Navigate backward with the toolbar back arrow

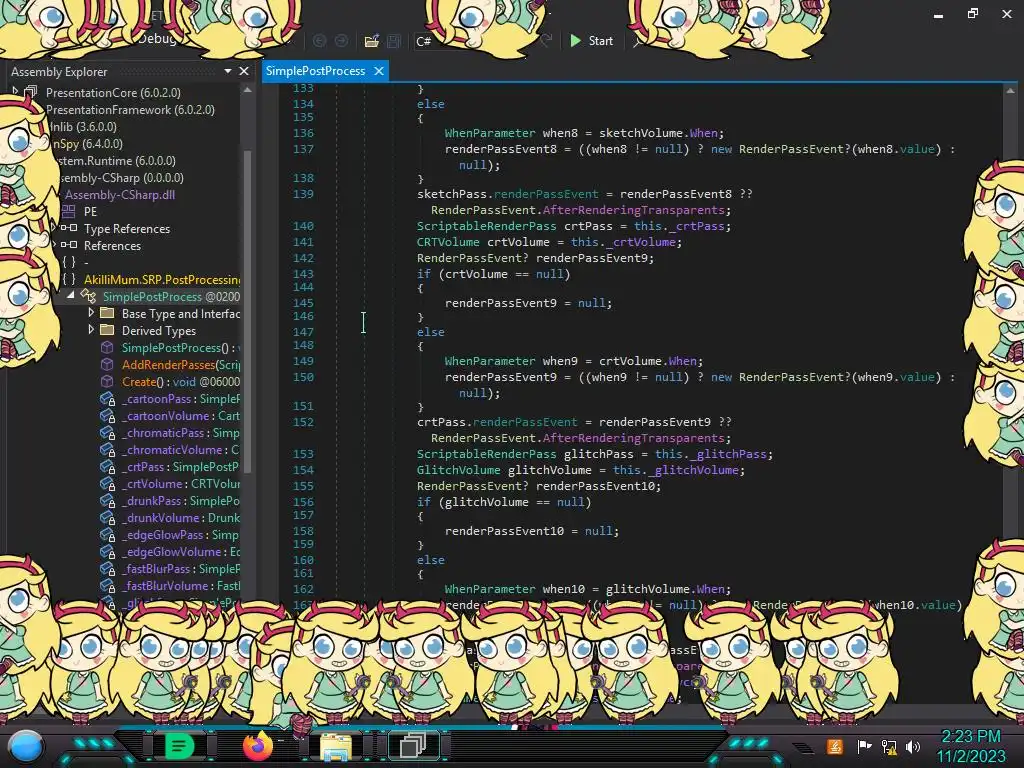[319, 41]
